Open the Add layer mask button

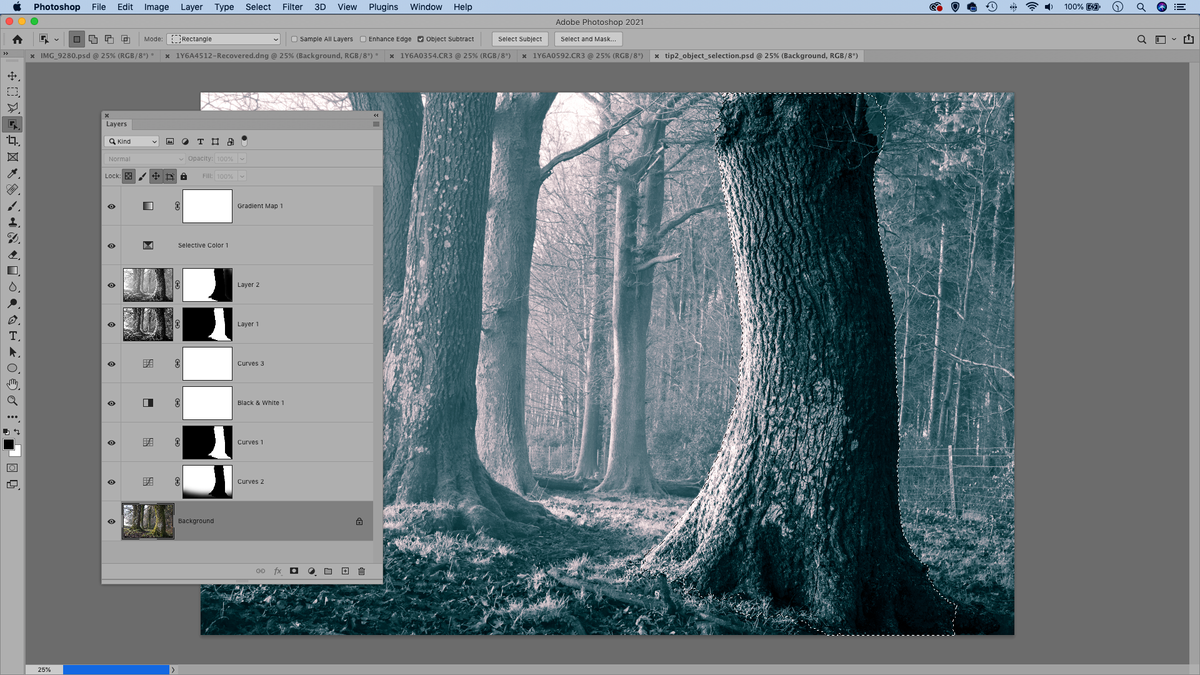(x=294, y=570)
